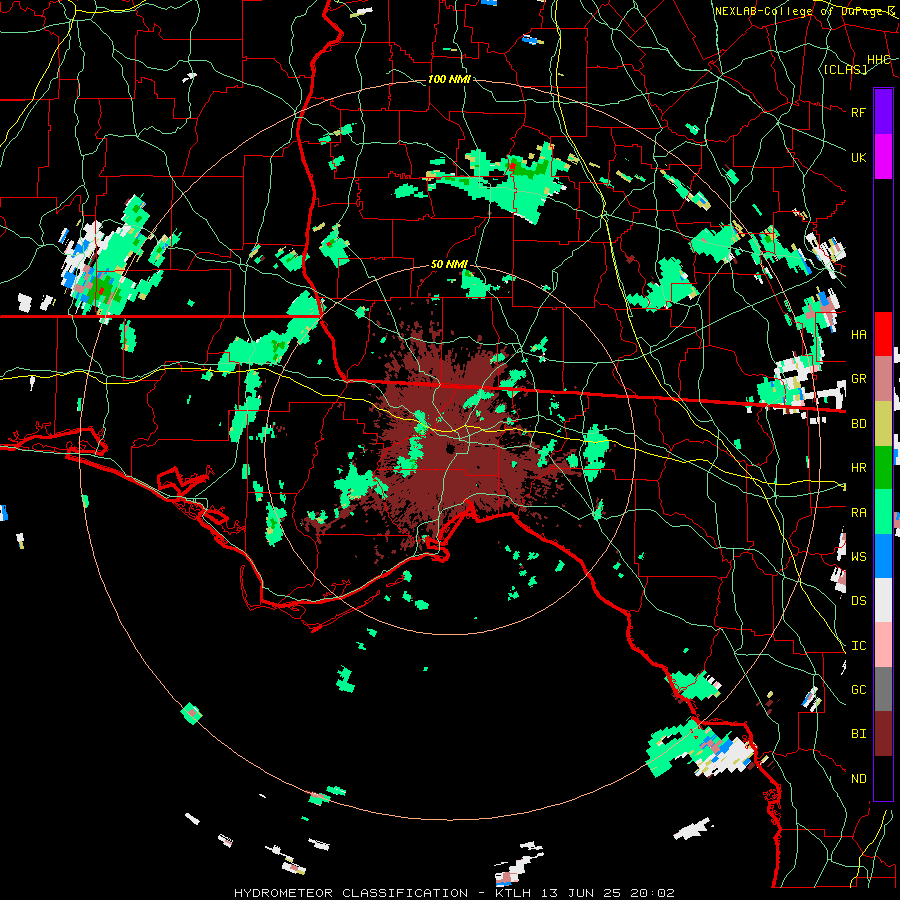Click the HR legend label
Viewport: 900px width, 900px height.
click(x=858, y=468)
